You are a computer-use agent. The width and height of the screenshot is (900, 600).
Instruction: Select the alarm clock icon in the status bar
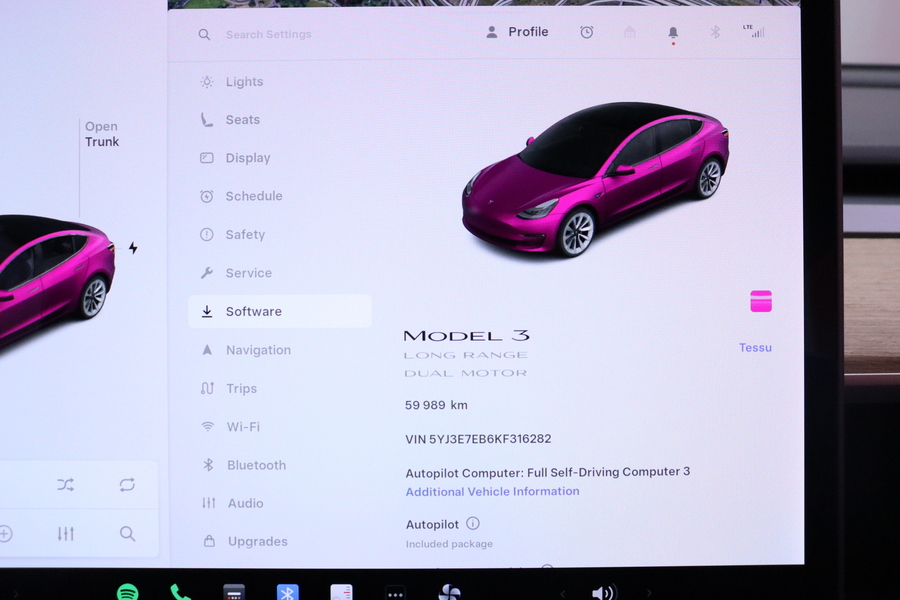(587, 31)
